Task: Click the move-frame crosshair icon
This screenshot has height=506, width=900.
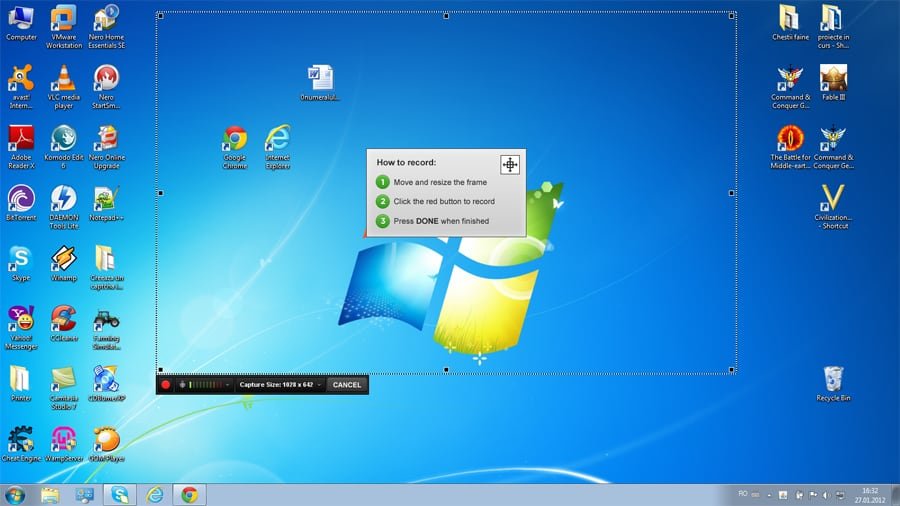Action: coord(510,165)
